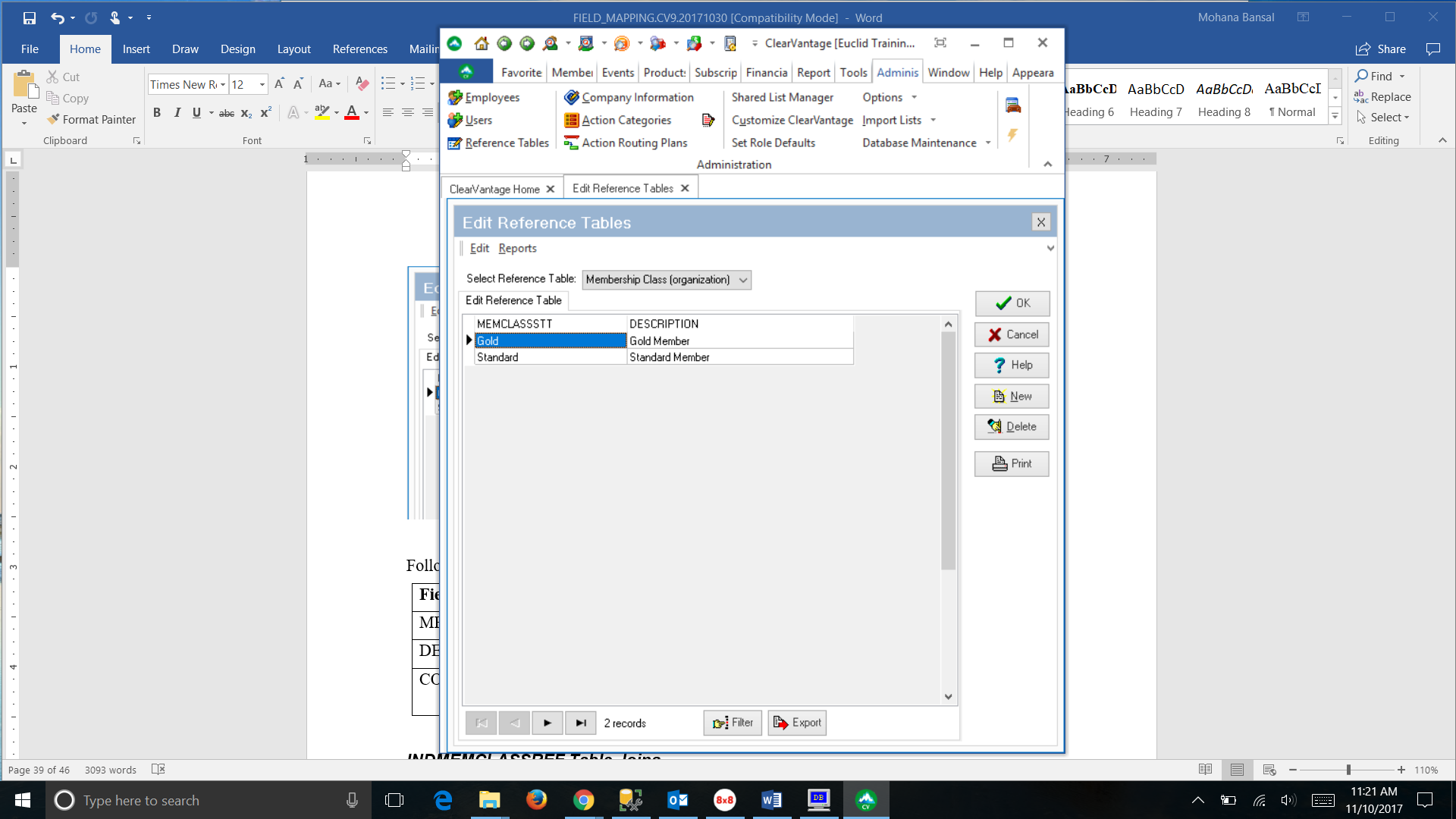Viewport: 1456px width, 819px height.
Task: Apply Bold formatting in Word
Action: pyautogui.click(x=157, y=112)
